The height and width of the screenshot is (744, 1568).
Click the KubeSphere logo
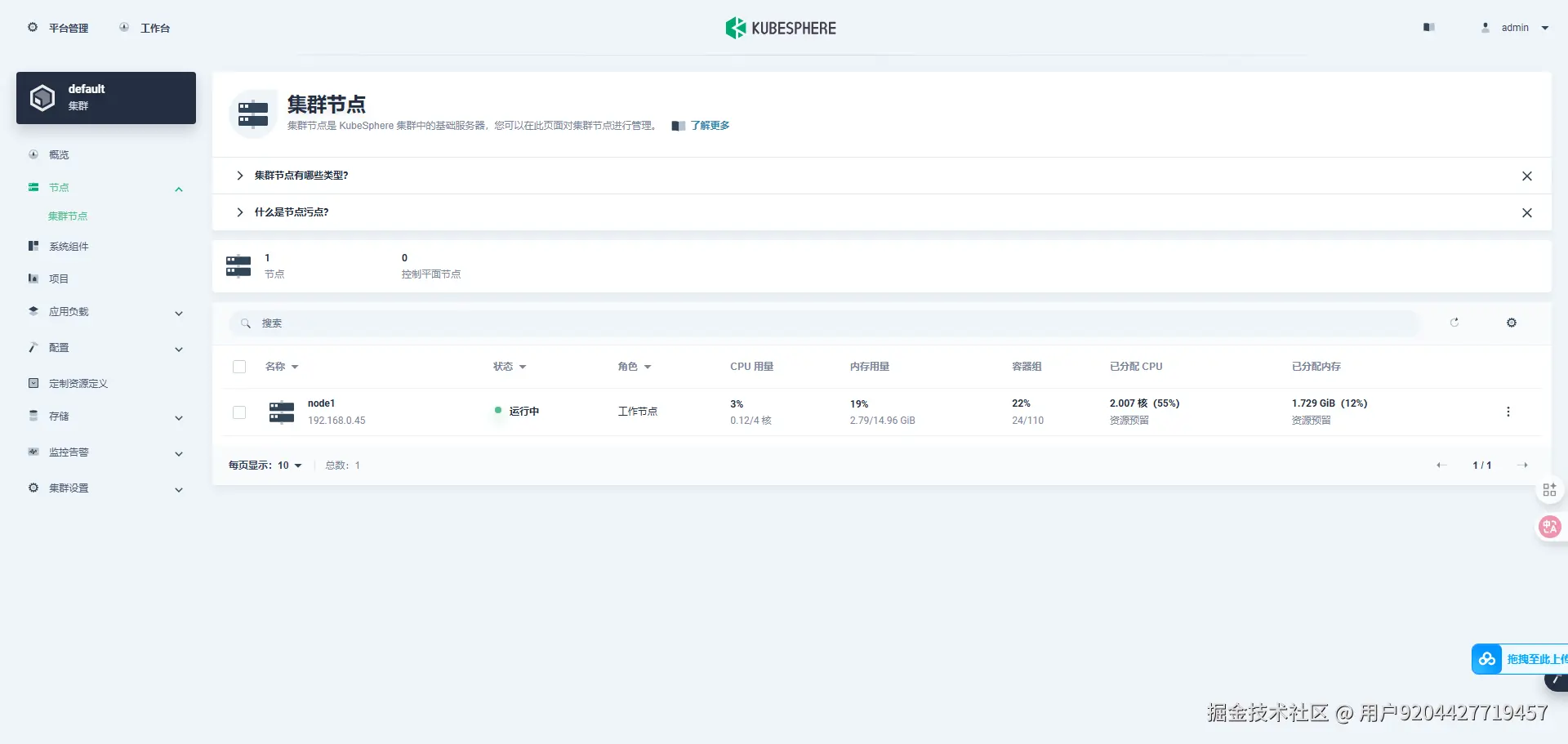781,28
